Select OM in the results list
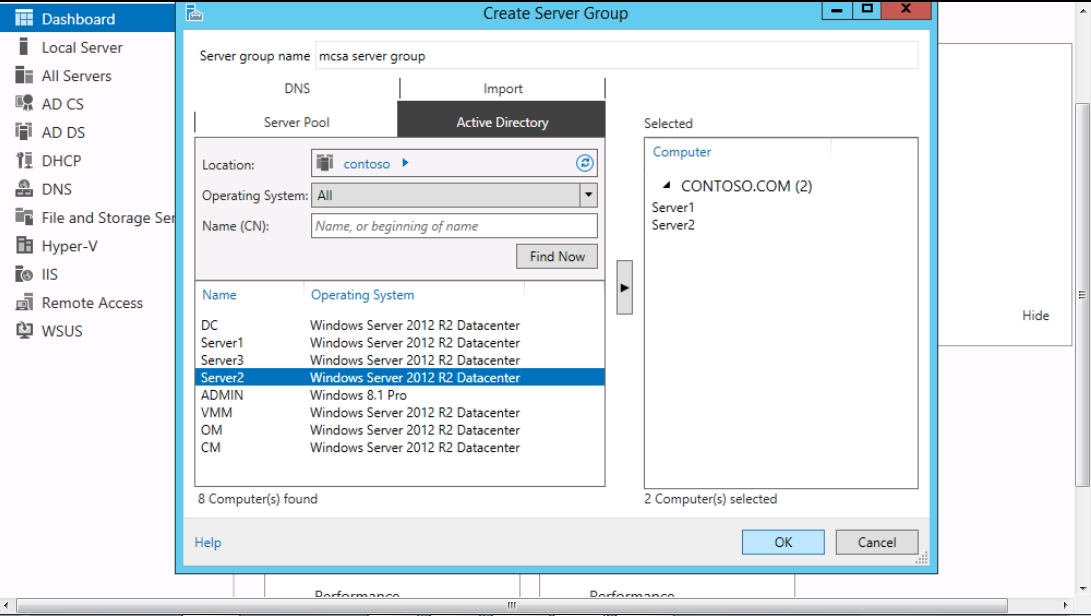The image size is (1091, 616). (399, 429)
